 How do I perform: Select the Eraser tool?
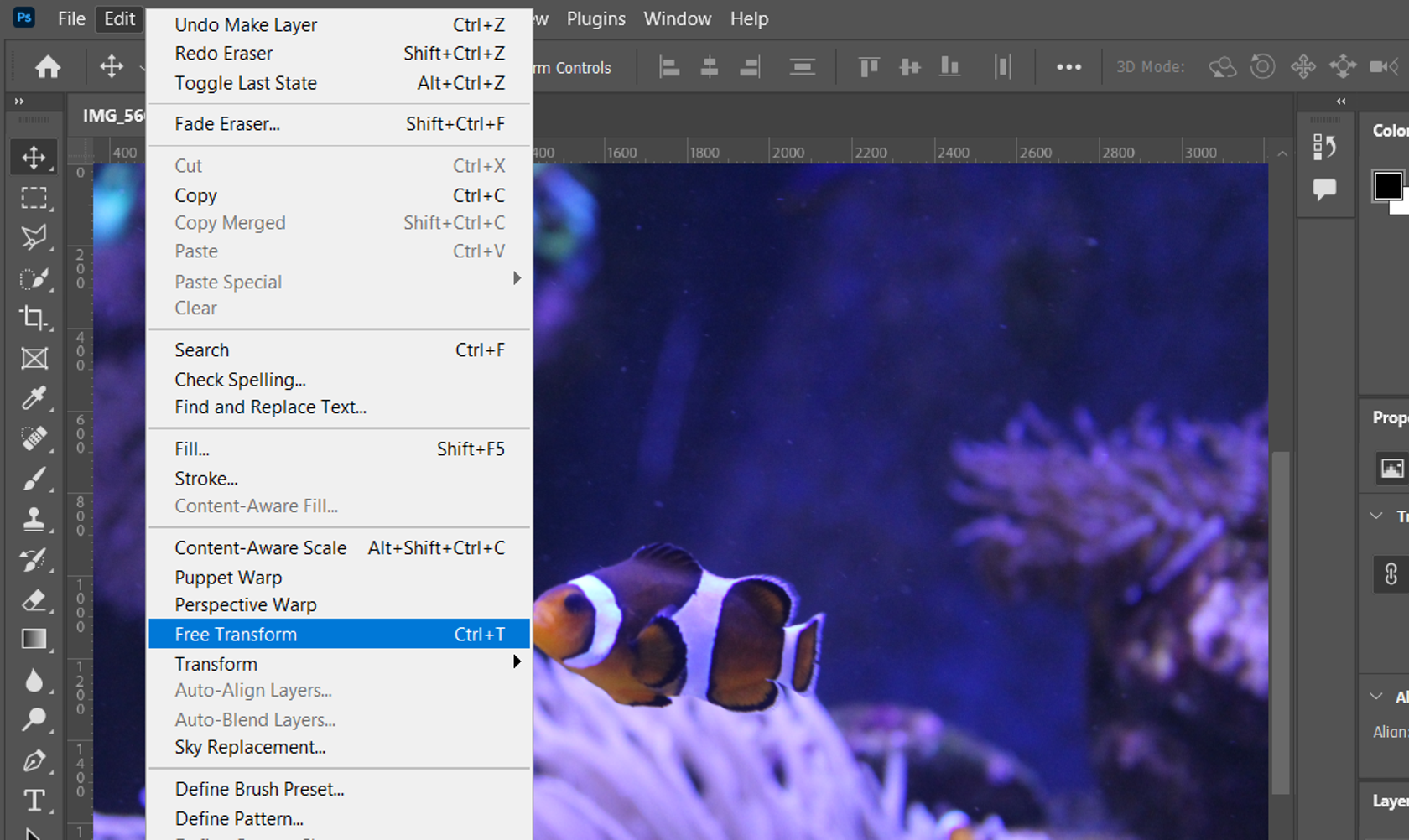[34, 600]
